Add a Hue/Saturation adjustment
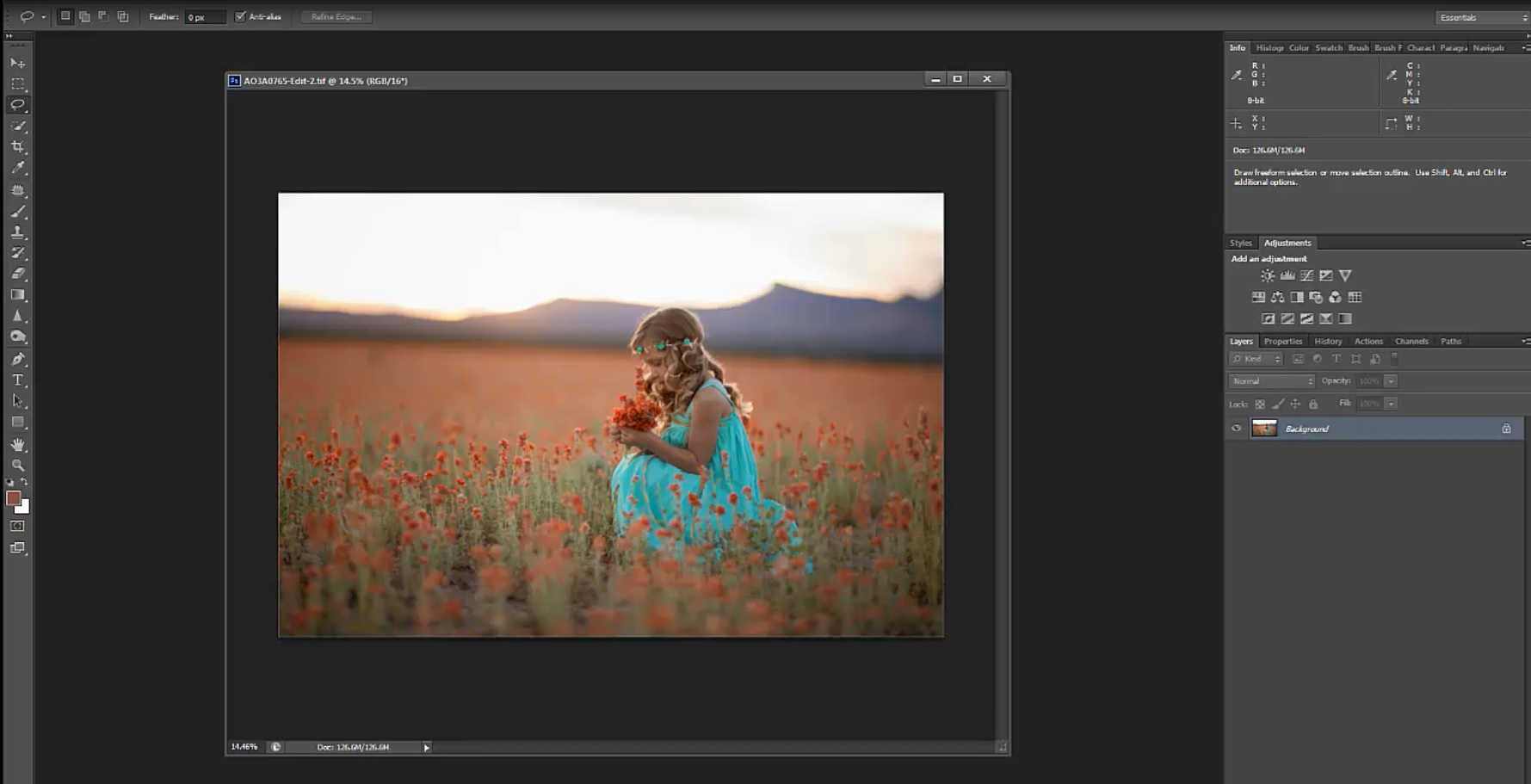Screen dimensions: 1531x784 (x=1258, y=297)
